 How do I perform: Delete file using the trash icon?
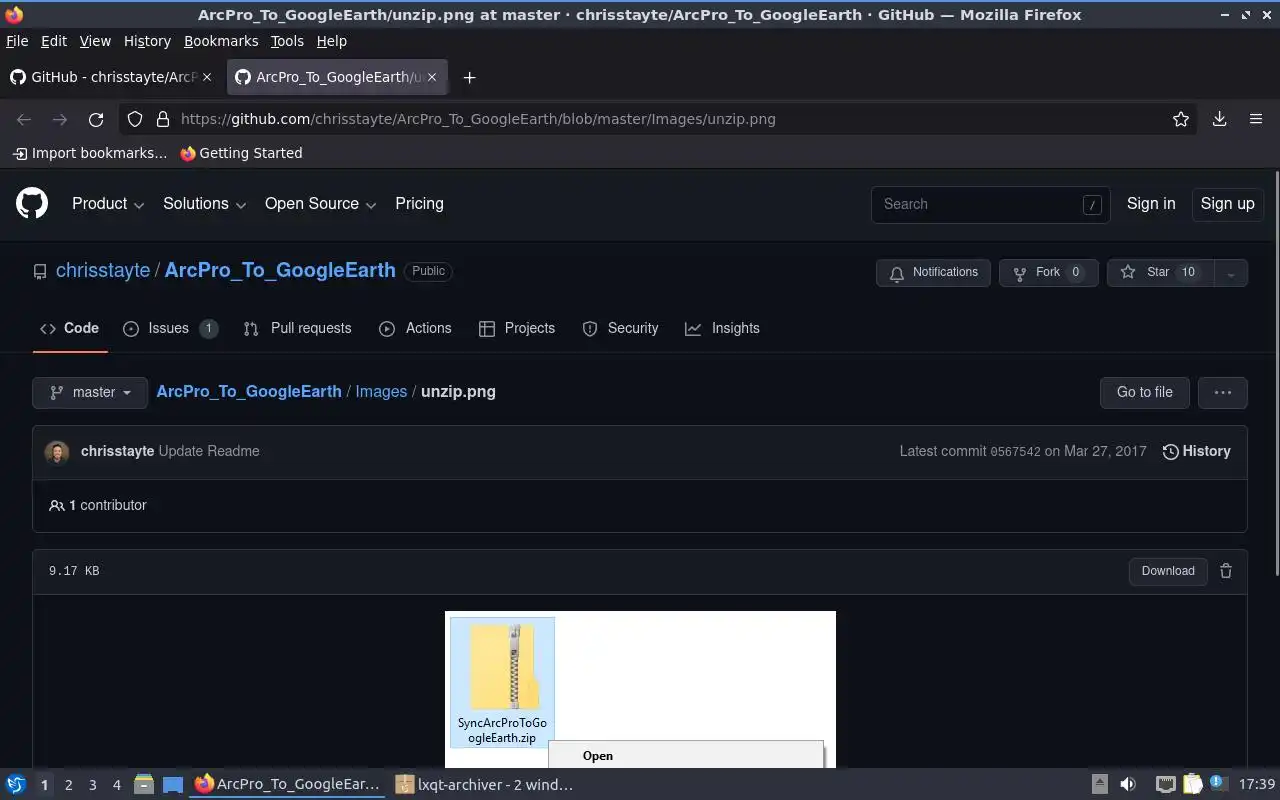pyautogui.click(x=1226, y=571)
